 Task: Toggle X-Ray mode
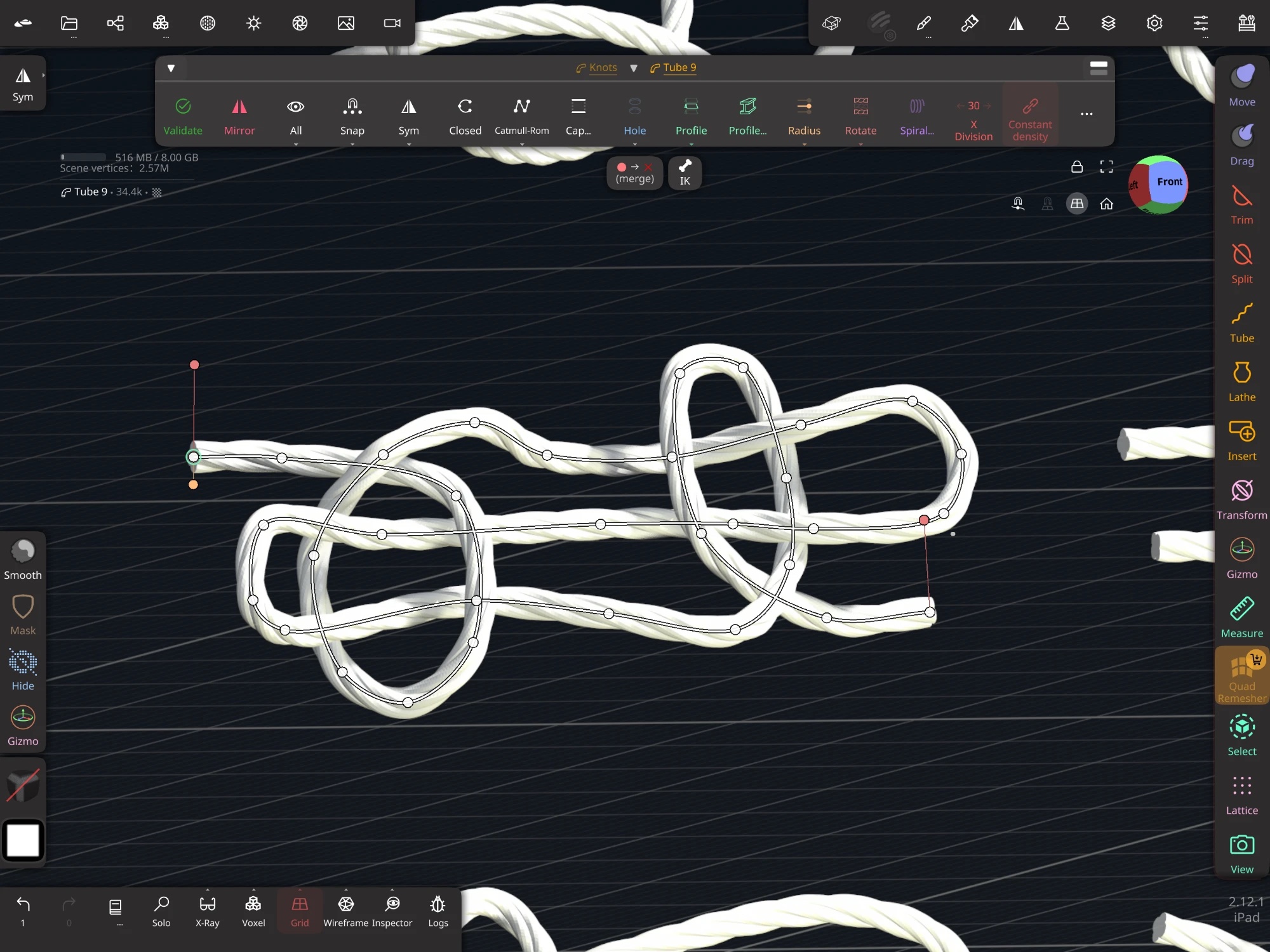[x=207, y=911]
